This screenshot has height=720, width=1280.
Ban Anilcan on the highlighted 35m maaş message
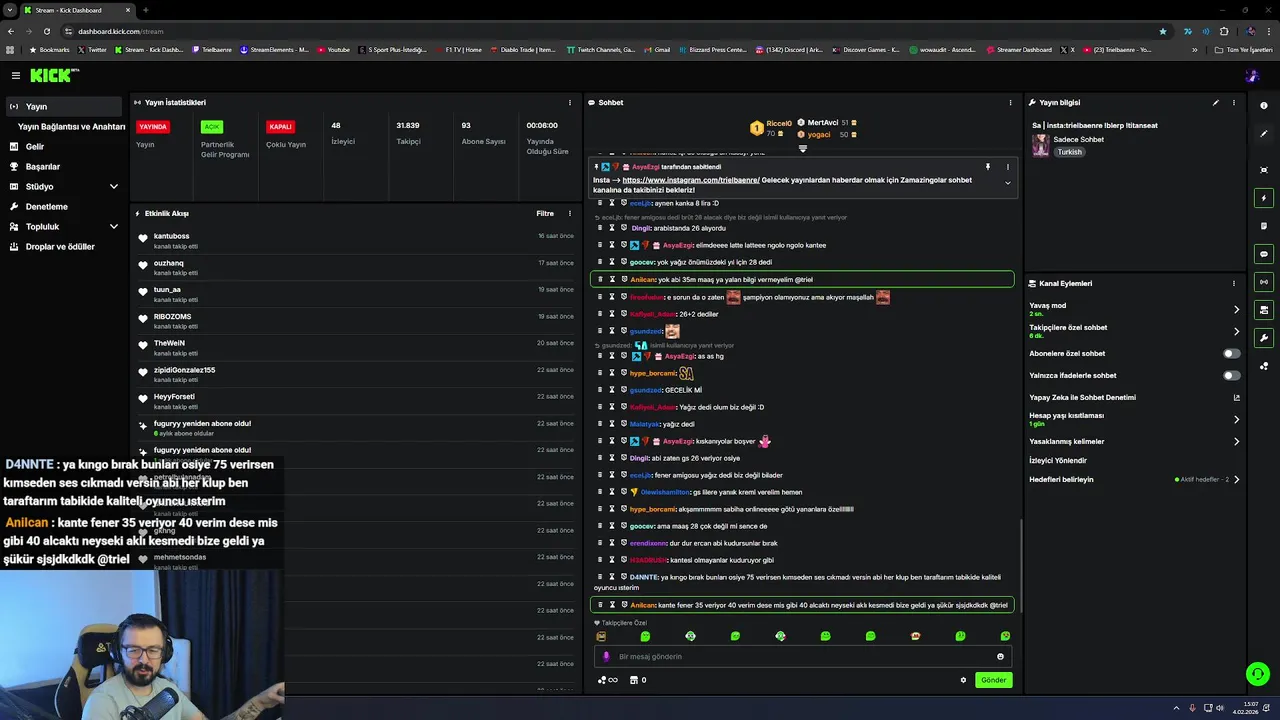[624, 280]
